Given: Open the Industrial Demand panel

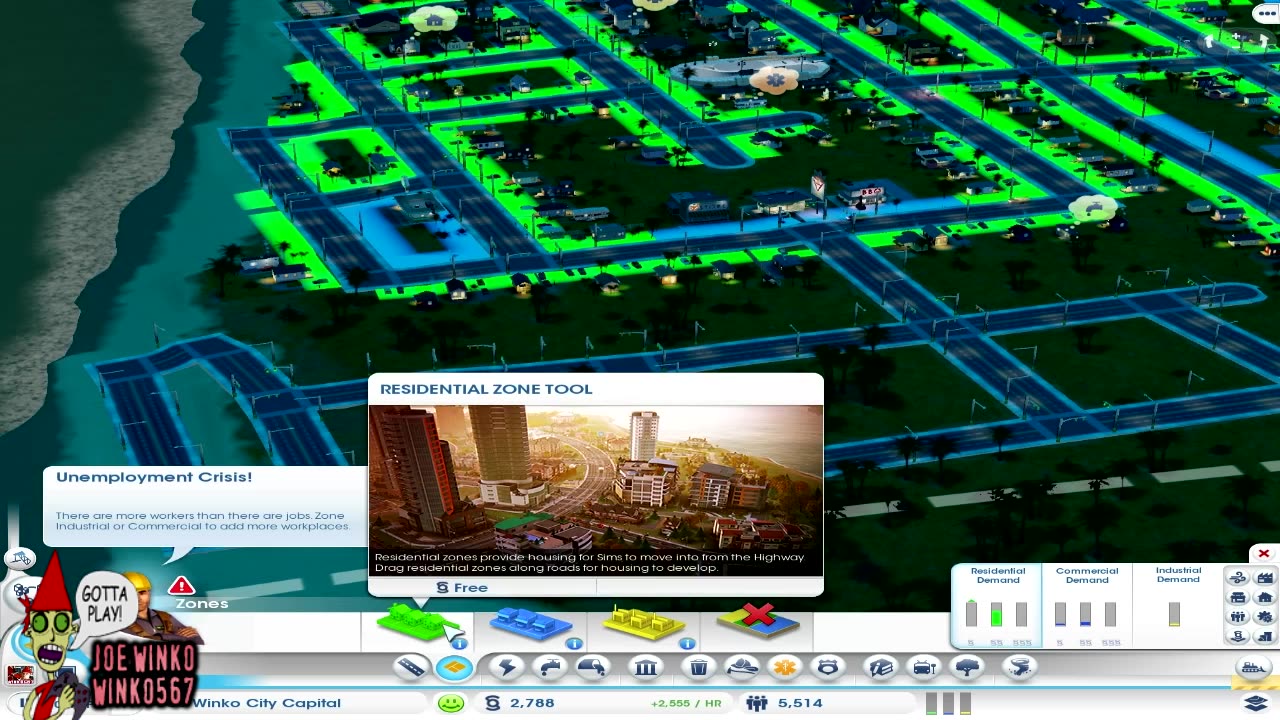Looking at the screenshot, I should (x=1177, y=606).
